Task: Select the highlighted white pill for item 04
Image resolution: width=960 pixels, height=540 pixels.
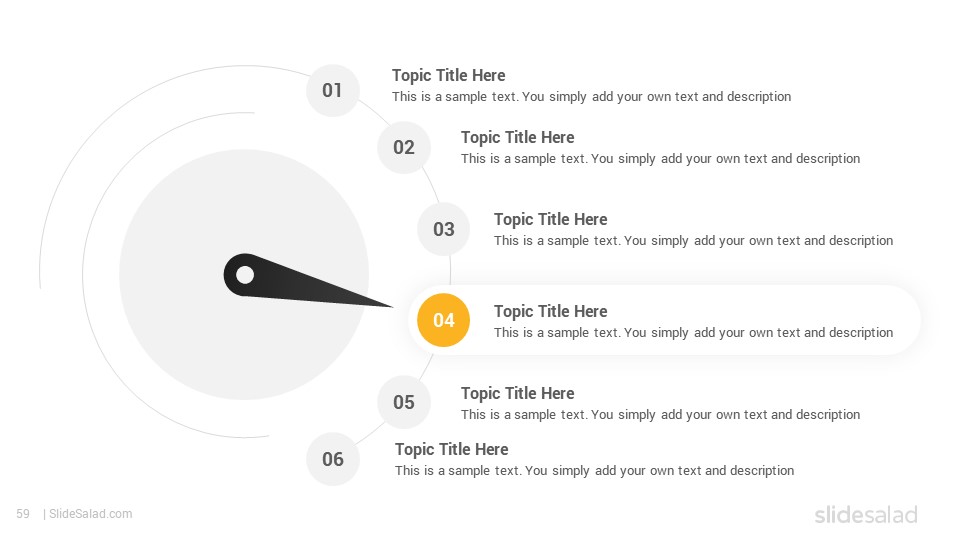Action: click(664, 320)
